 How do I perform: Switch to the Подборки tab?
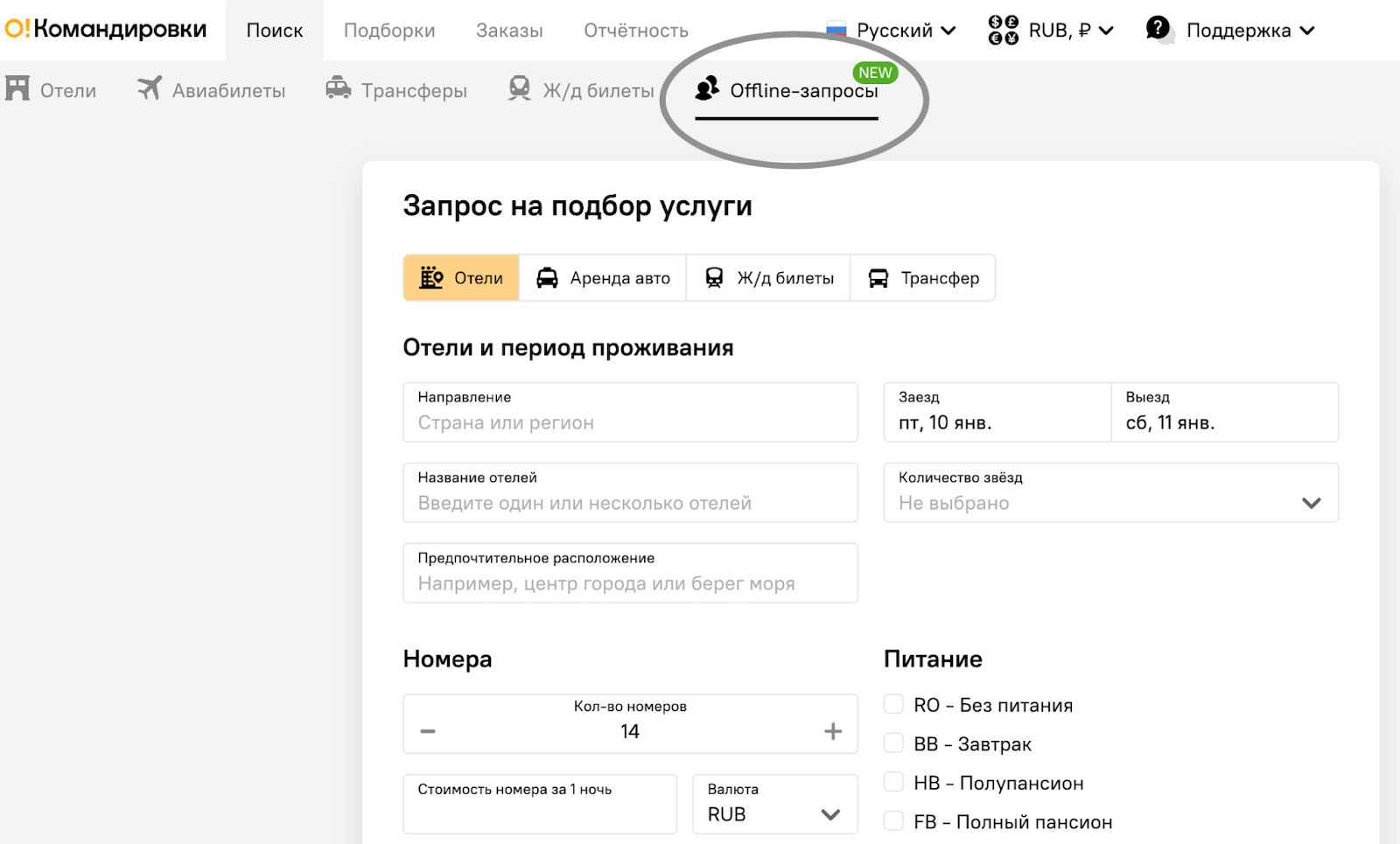389,30
